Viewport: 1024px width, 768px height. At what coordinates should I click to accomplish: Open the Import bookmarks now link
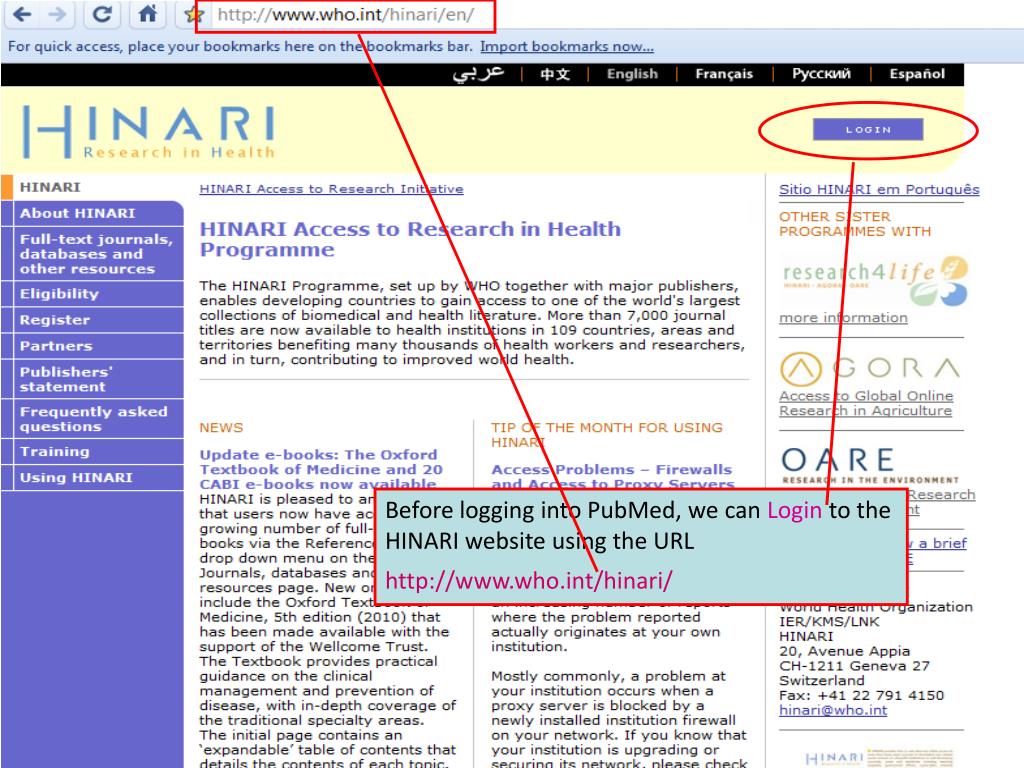(x=567, y=46)
